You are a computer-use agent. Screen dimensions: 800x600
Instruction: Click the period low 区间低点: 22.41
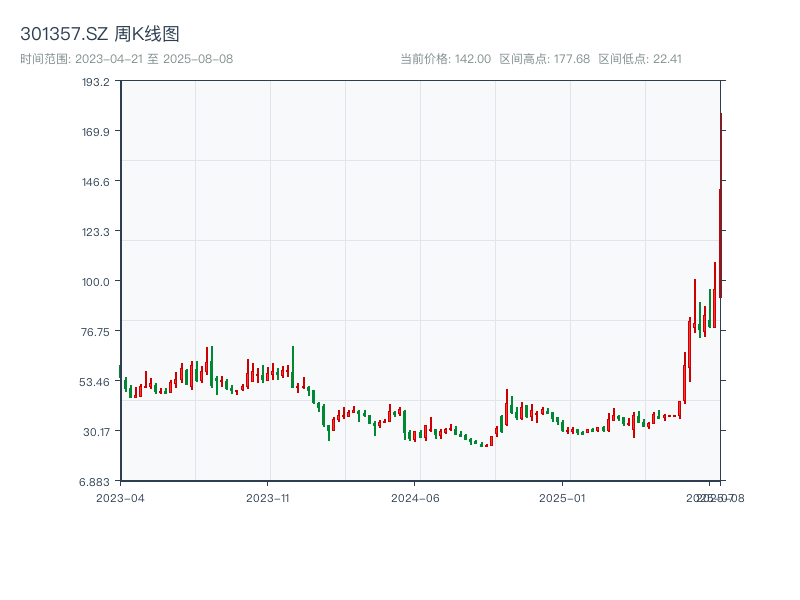pyautogui.click(x=640, y=59)
